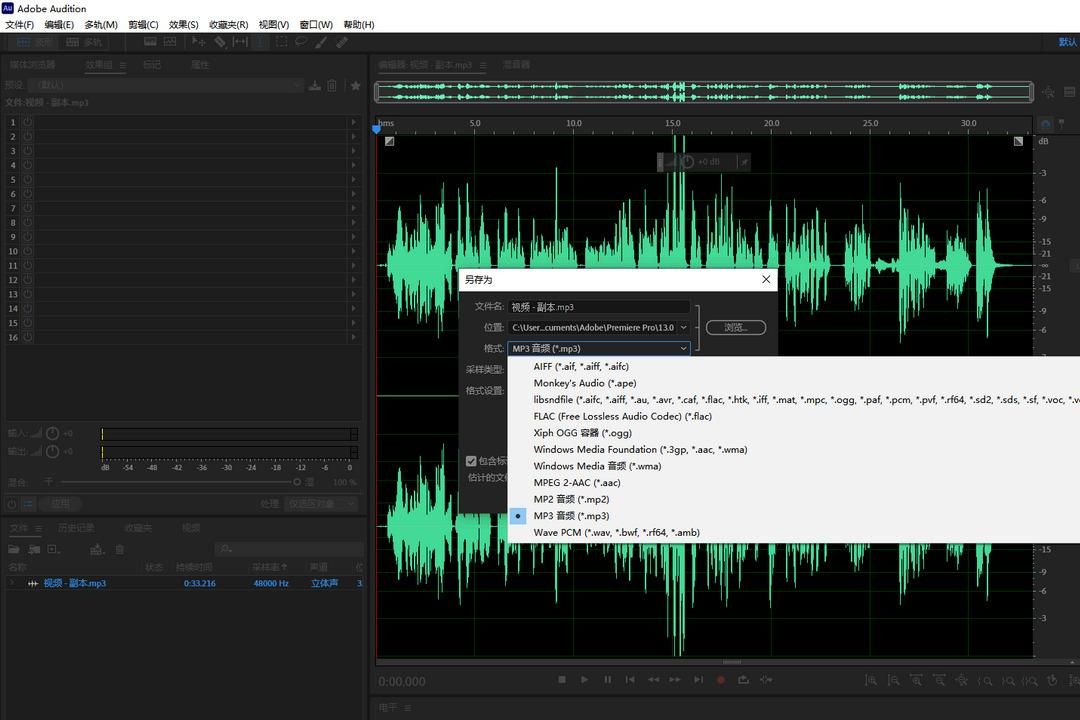Click the mix dry/wet slider handle
The image size is (1080, 720).
click(297, 482)
